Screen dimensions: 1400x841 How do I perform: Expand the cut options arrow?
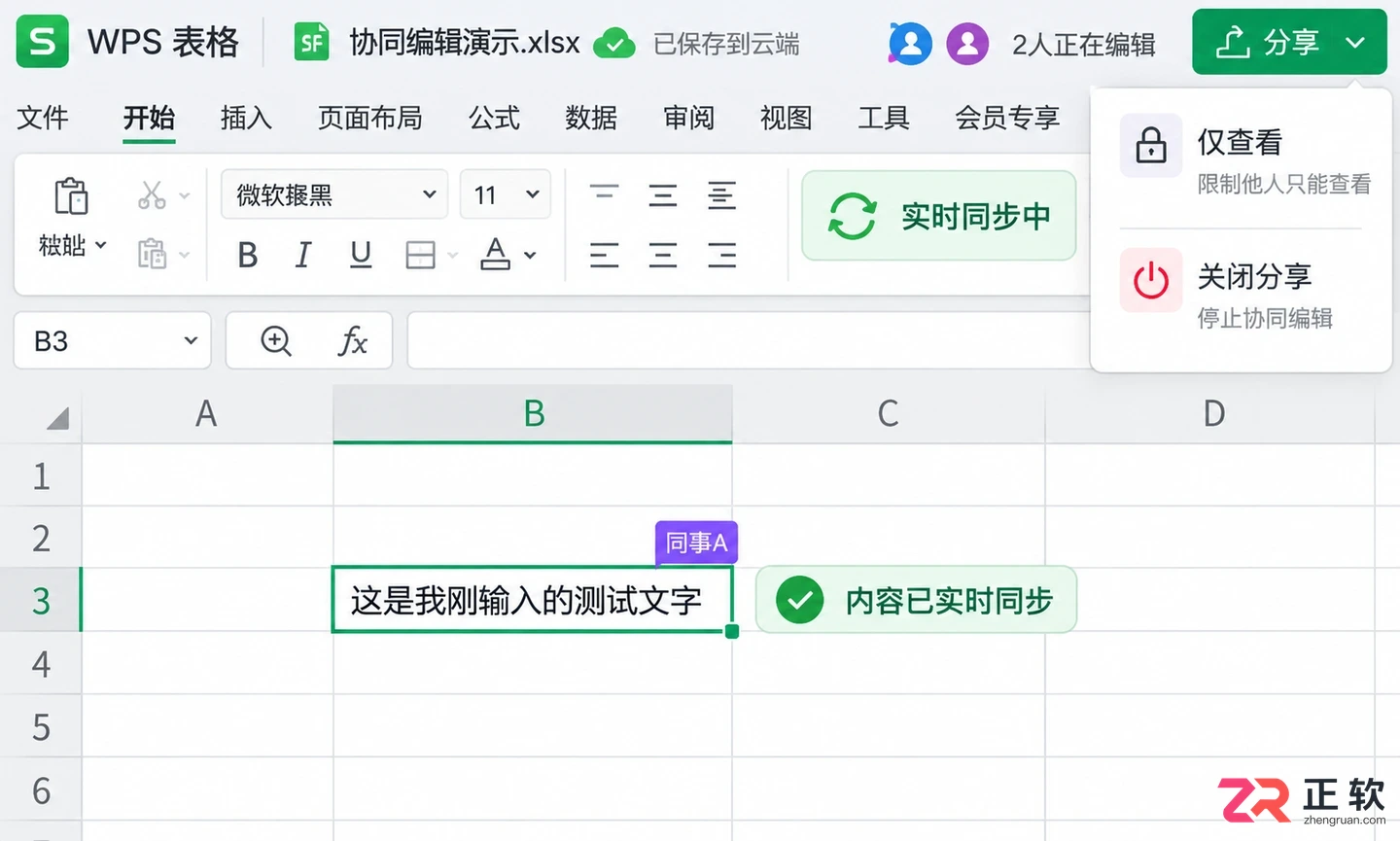(185, 195)
